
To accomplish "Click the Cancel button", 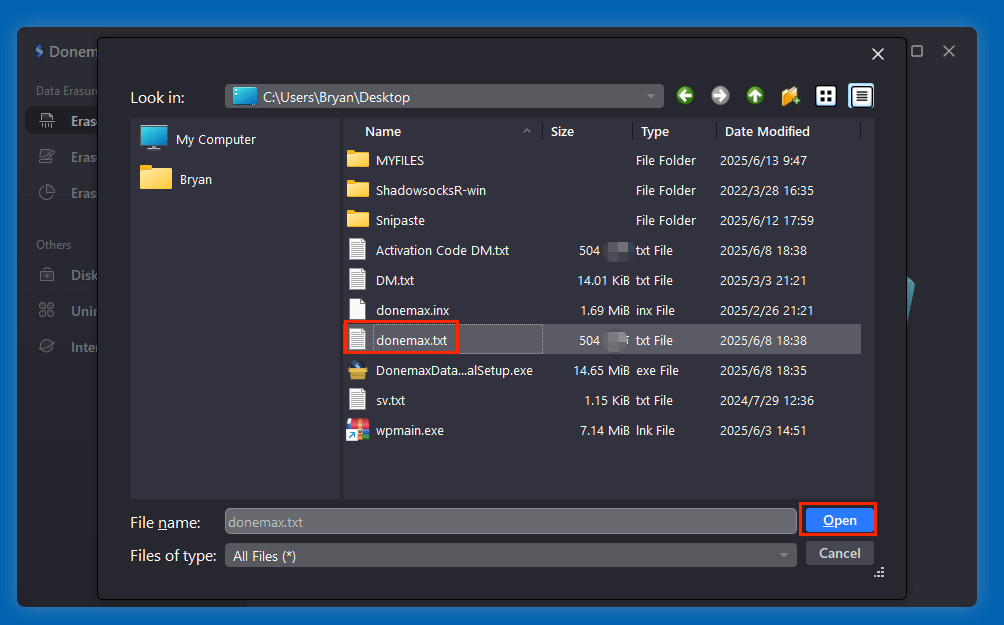I will coord(839,553).
